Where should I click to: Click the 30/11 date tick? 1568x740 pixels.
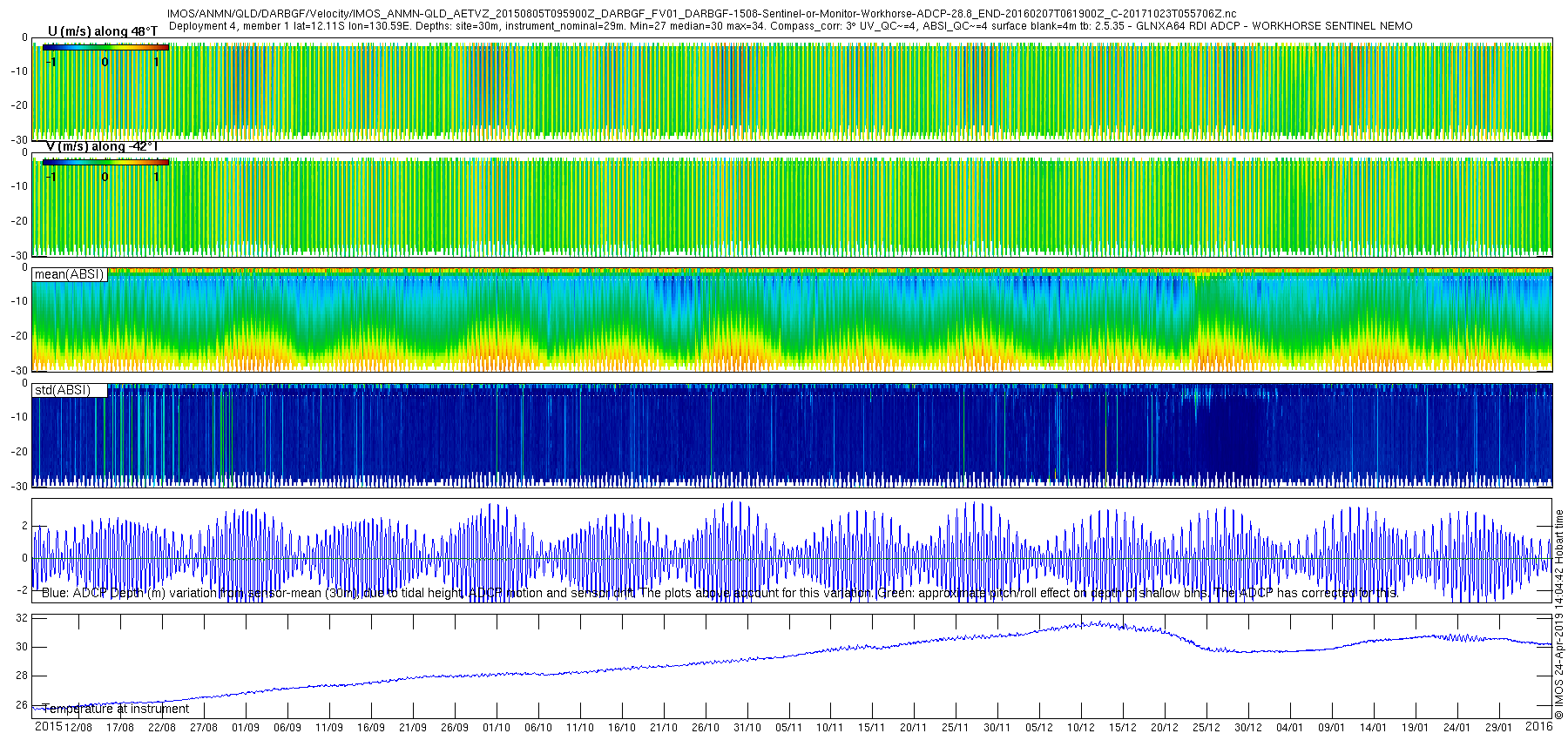coord(997,727)
